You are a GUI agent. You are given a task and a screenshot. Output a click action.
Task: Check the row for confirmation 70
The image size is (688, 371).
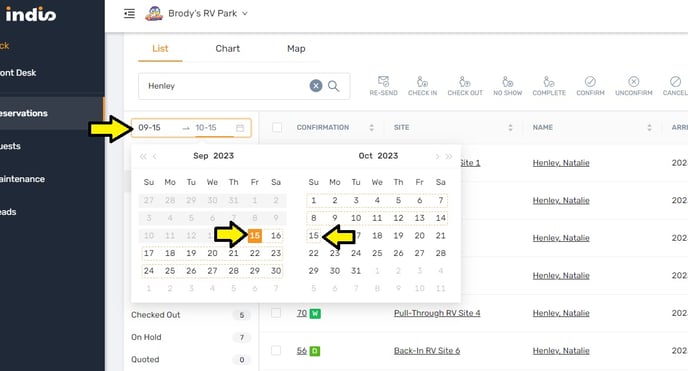point(276,313)
